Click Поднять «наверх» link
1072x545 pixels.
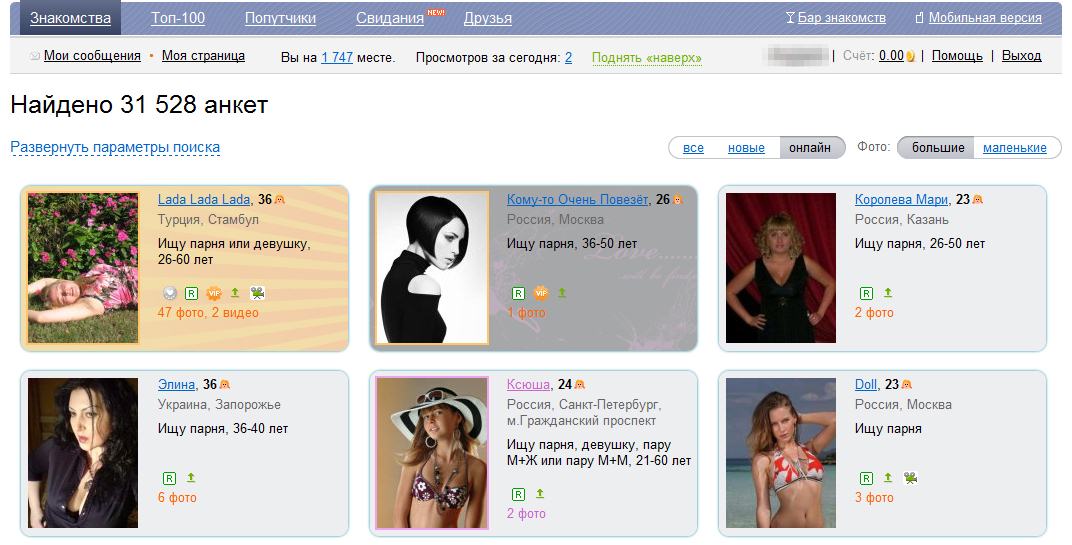tap(647, 58)
